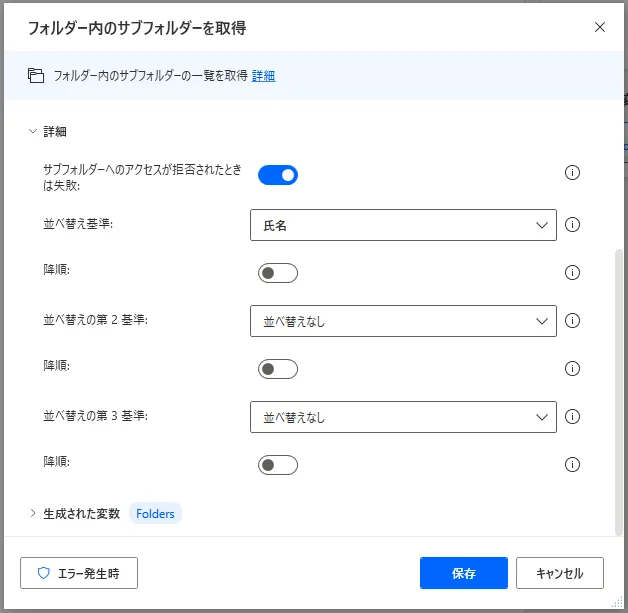The image size is (628, 613).
Task: Enable 降順 toggle under 並べ替えの第 3 基準
Action: pos(278,465)
